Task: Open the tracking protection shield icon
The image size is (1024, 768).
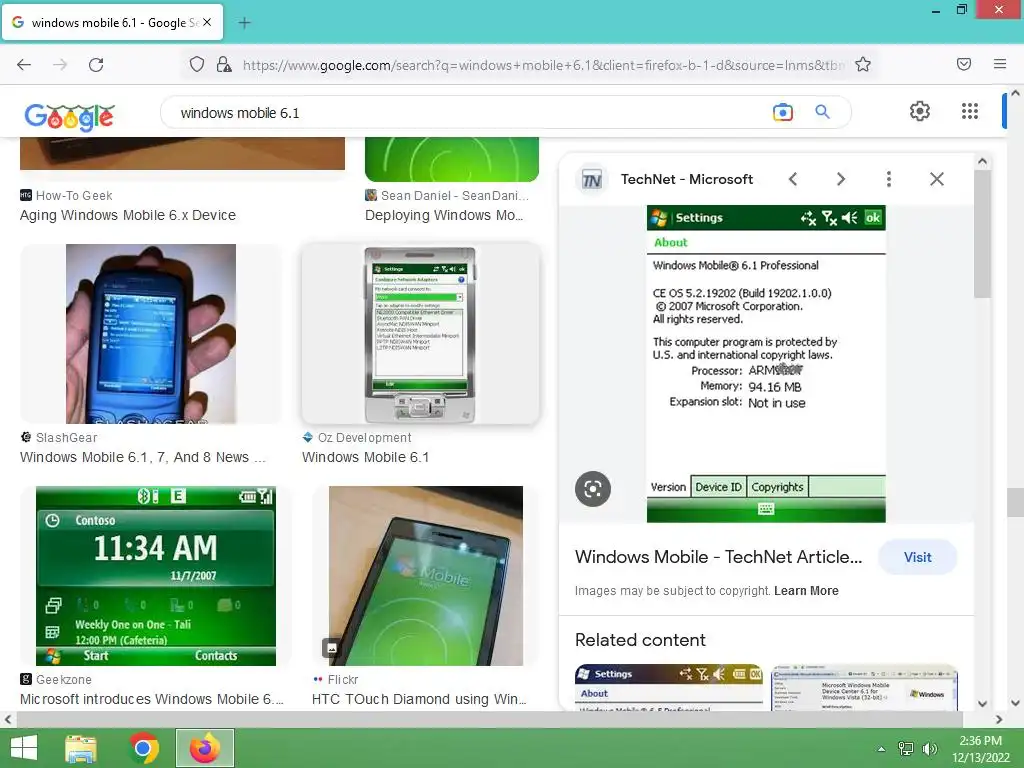Action: pos(197,64)
